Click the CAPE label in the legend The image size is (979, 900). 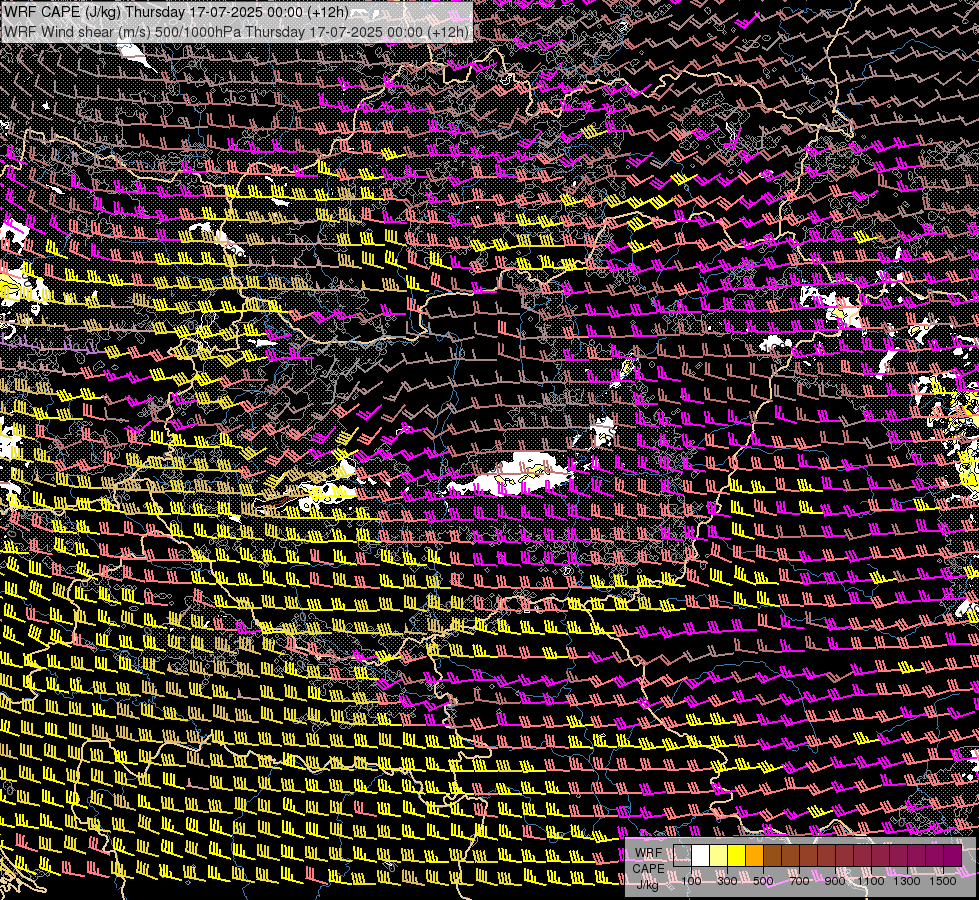coord(648,869)
